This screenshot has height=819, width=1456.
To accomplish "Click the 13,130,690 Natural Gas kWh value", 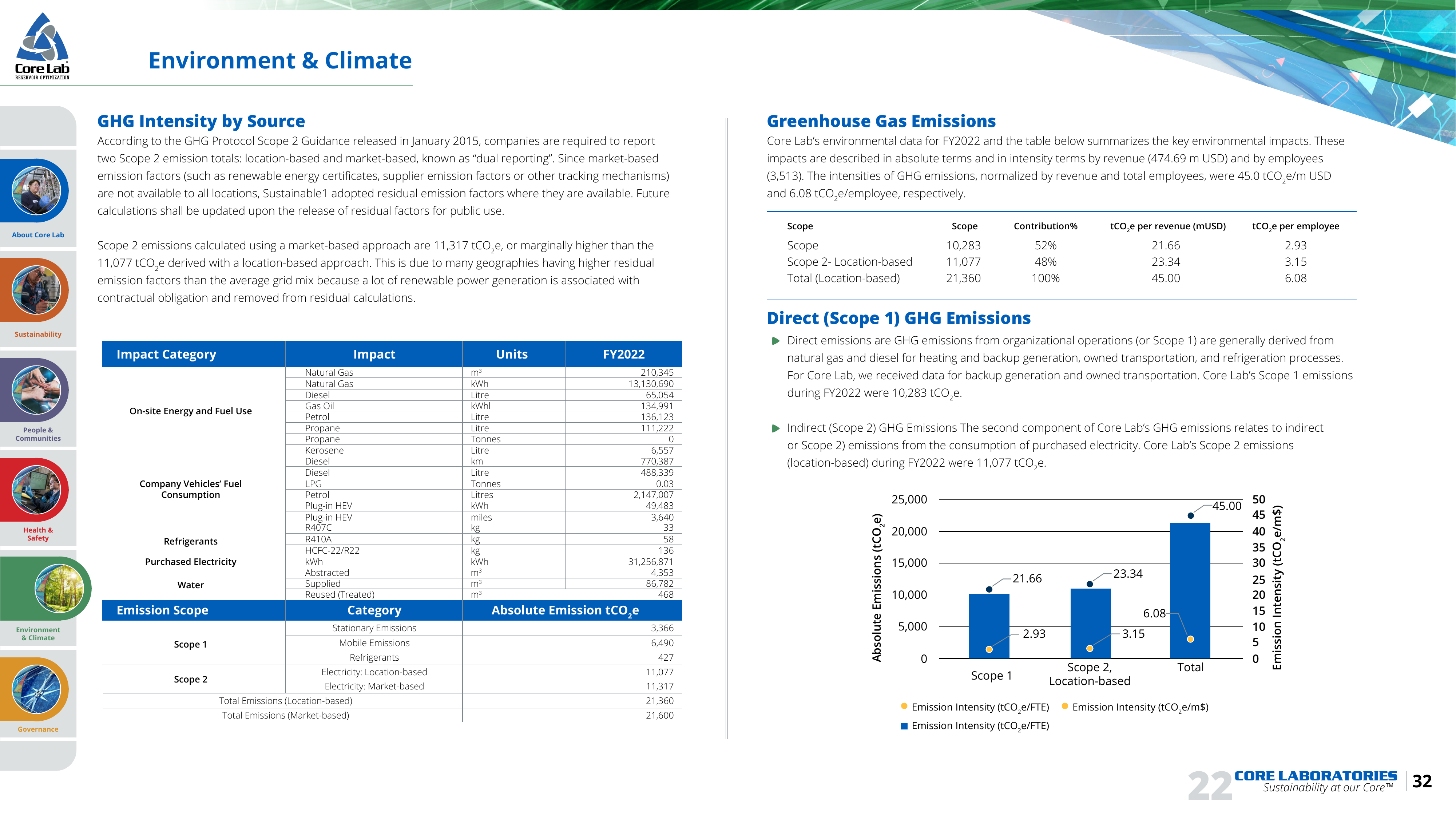I will click(651, 384).
